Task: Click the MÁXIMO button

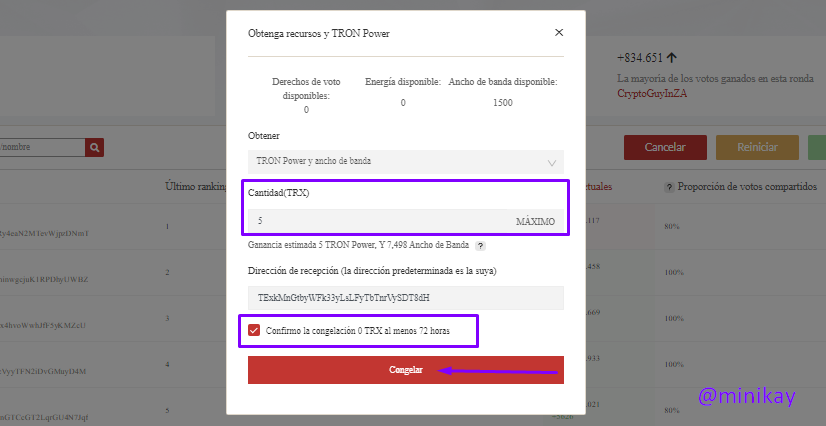Action: click(x=535, y=222)
